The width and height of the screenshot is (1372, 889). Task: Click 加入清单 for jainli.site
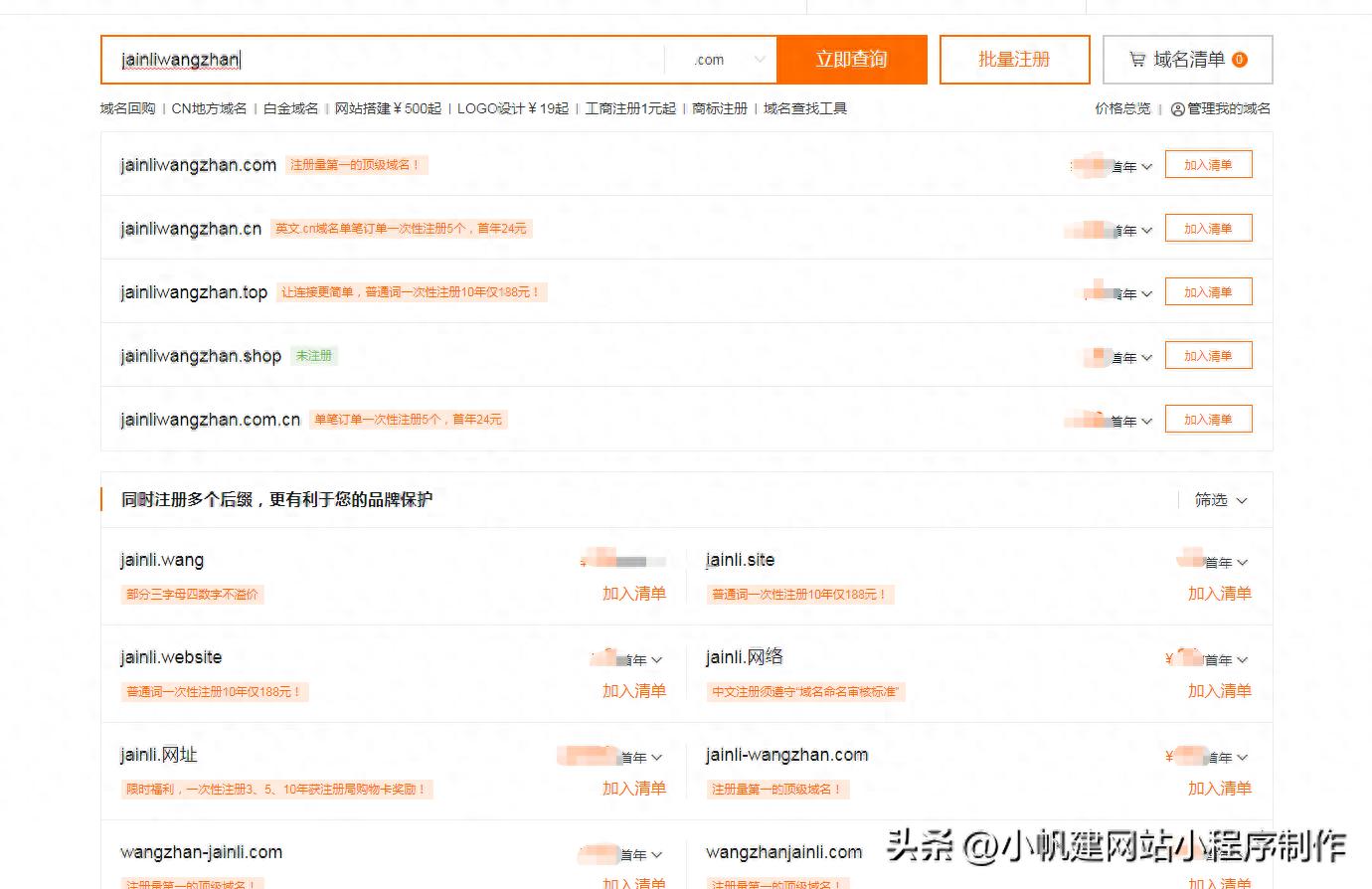tap(1220, 594)
